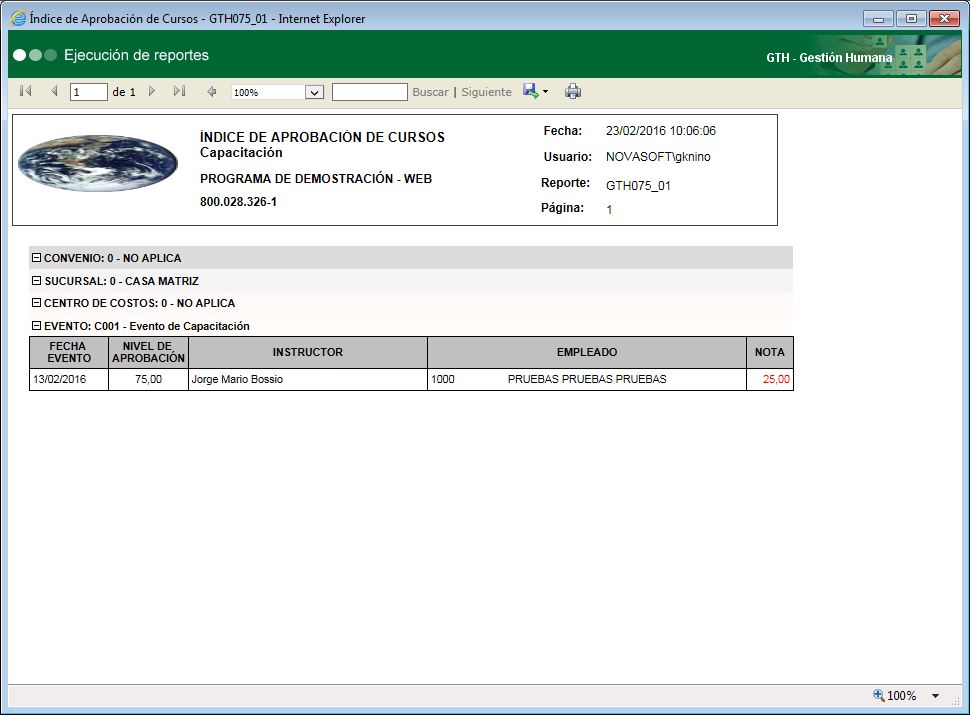Select the approval level value 75,00
This screenshot has width=970, height=715.
pos(148,379)
